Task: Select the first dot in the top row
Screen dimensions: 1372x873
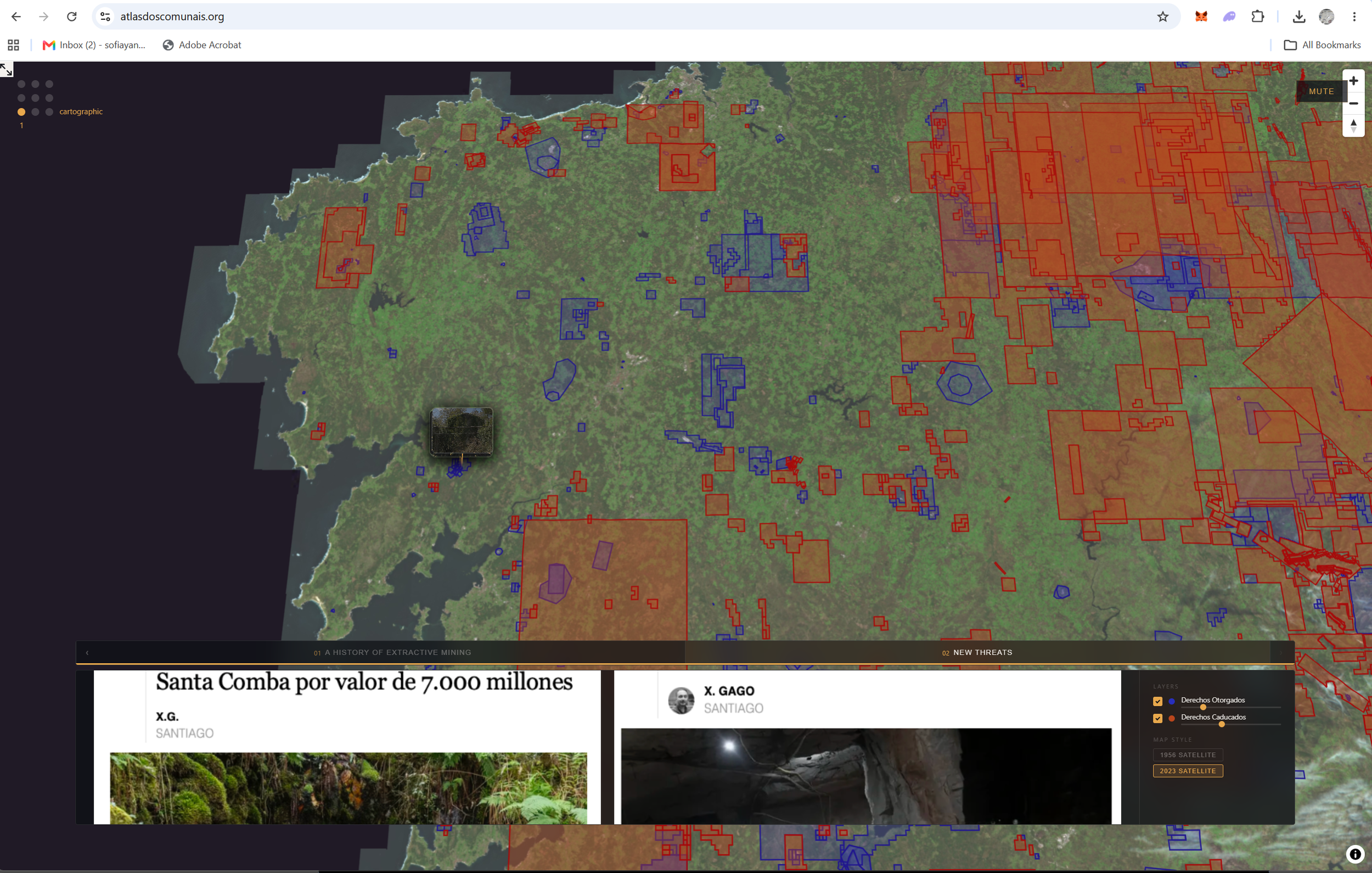Action: pos(21,84)
